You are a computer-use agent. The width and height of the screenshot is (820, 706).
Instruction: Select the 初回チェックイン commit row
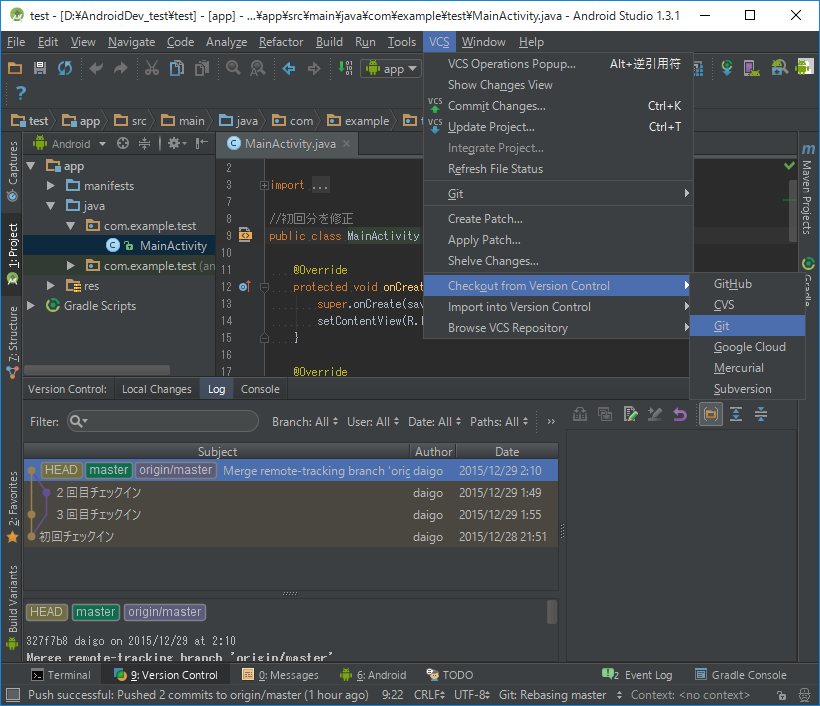pos(291,537)
